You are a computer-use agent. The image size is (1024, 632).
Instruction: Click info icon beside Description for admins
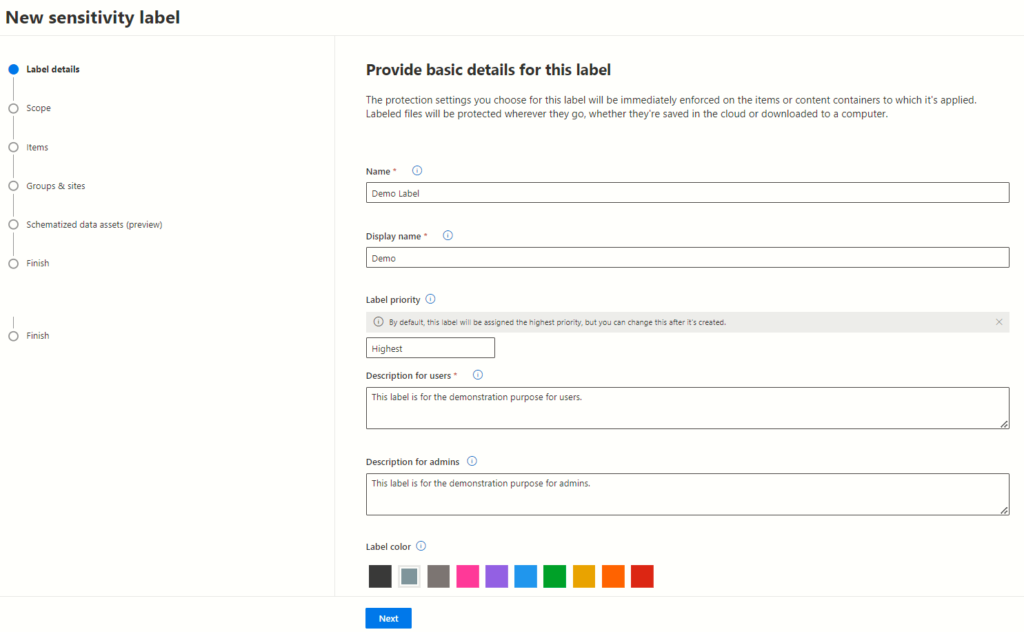point(472,461)
